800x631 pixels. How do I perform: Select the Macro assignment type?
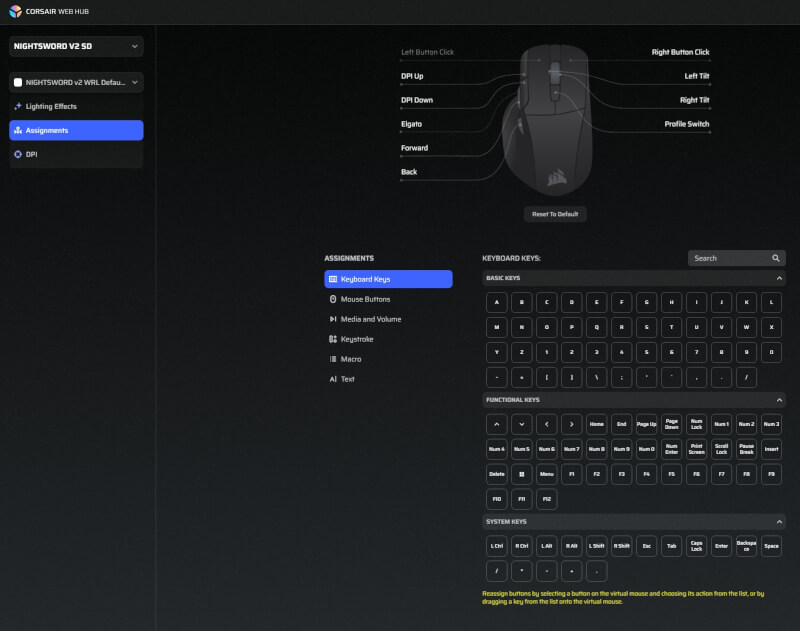(388, 359)
